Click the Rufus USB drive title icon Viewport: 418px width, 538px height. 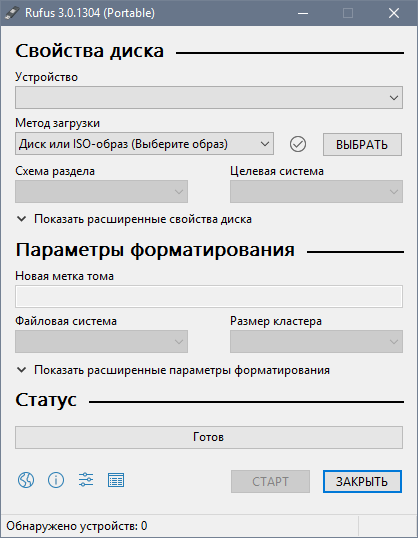12,13
